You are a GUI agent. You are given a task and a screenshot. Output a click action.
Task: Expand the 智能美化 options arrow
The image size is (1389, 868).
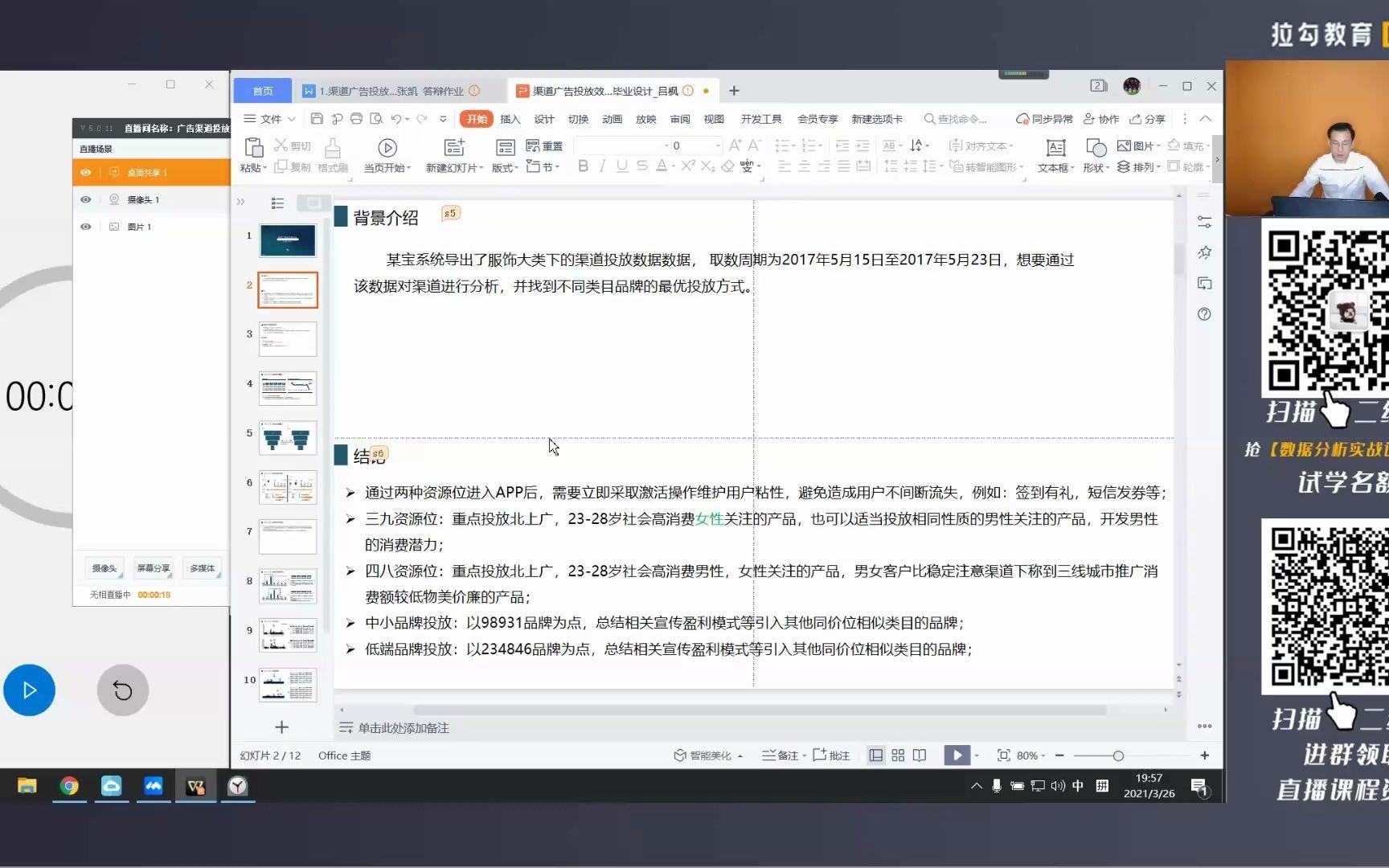point(740,756)
